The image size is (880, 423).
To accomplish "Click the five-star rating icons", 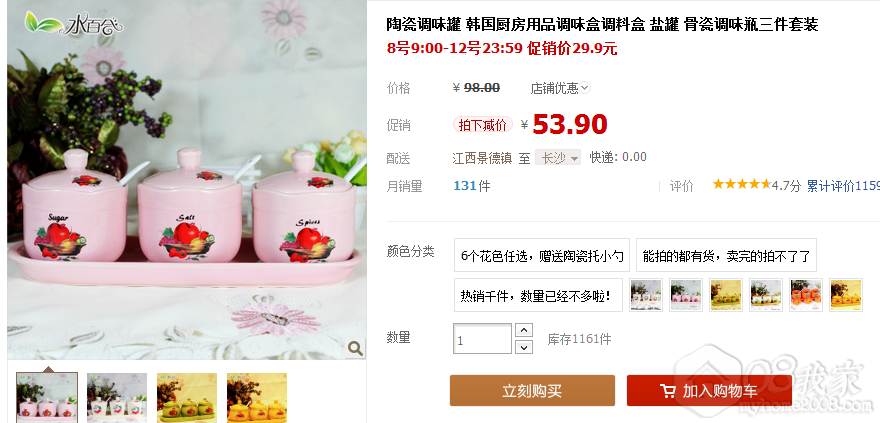I will (741, 185).
